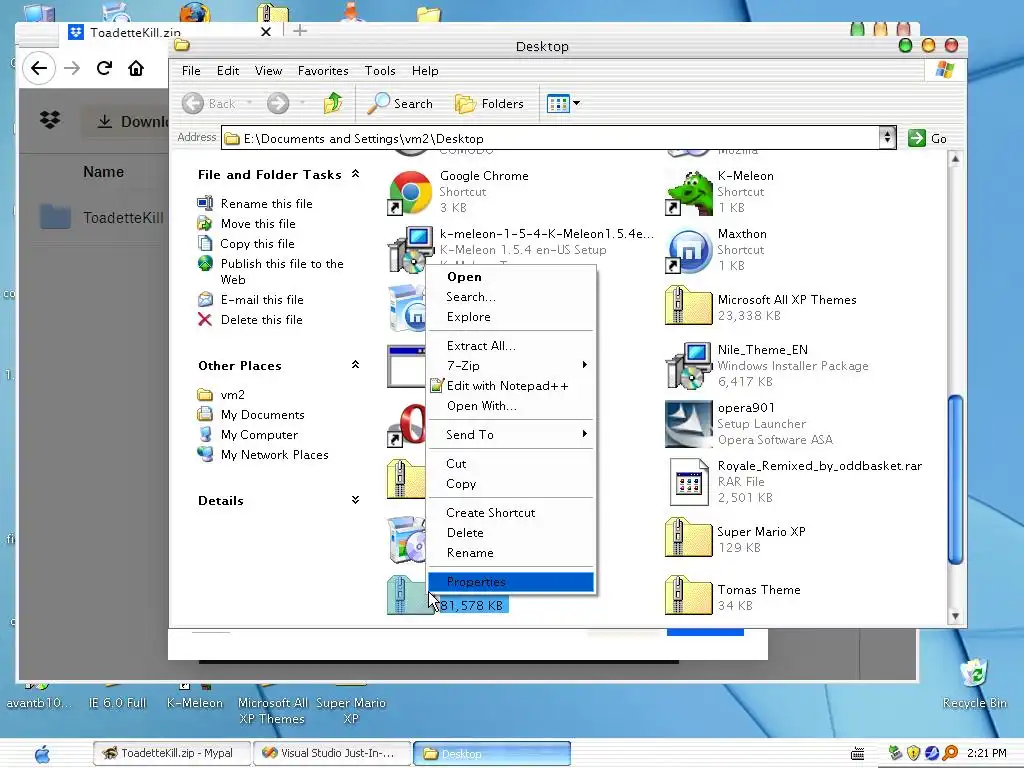The height and width of the screenshot is (768, 1024).
Task: Open the Edit menu
Action: tap(228, 71)
